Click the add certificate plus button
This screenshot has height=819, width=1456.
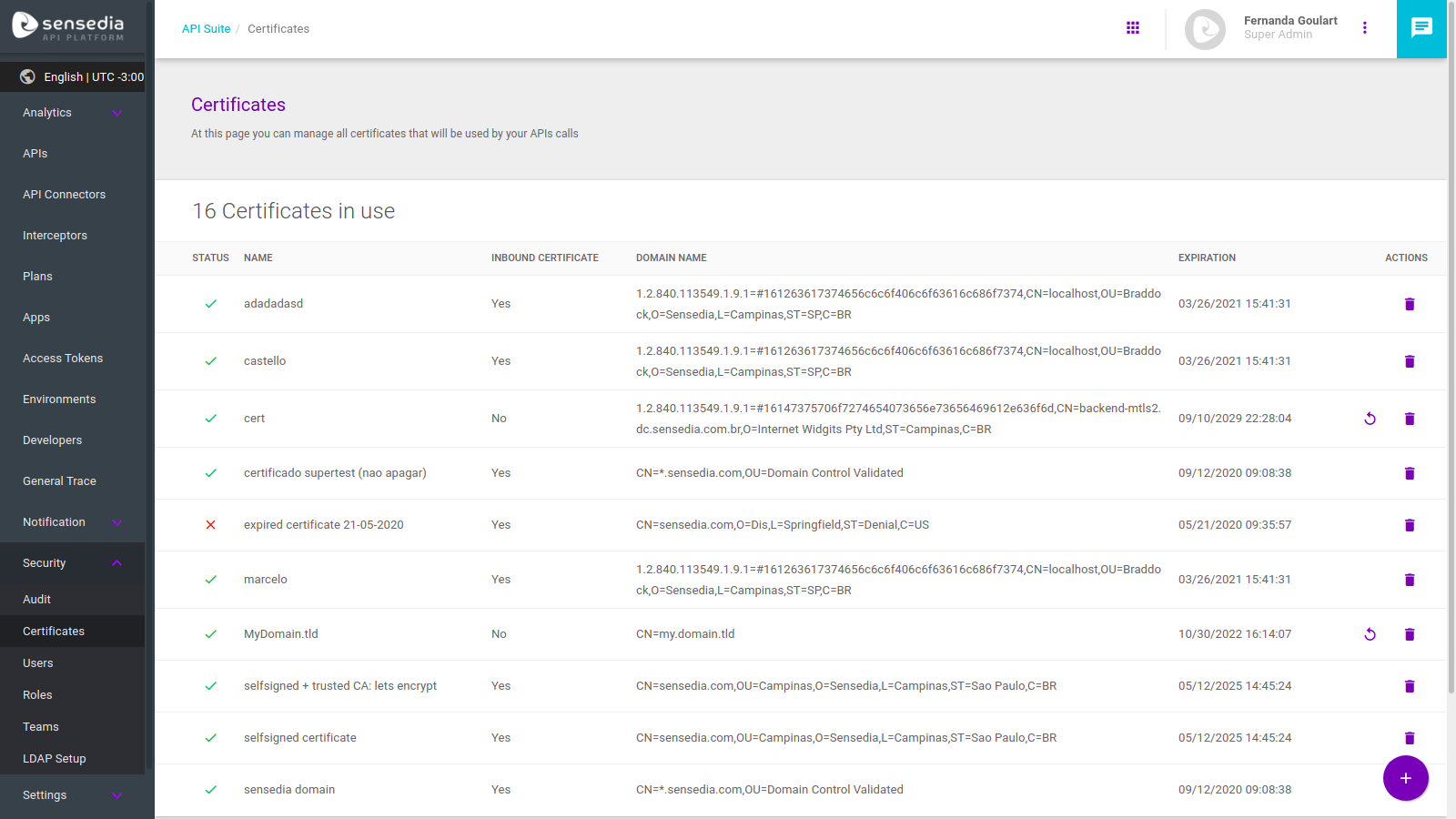coord(1405,778)
